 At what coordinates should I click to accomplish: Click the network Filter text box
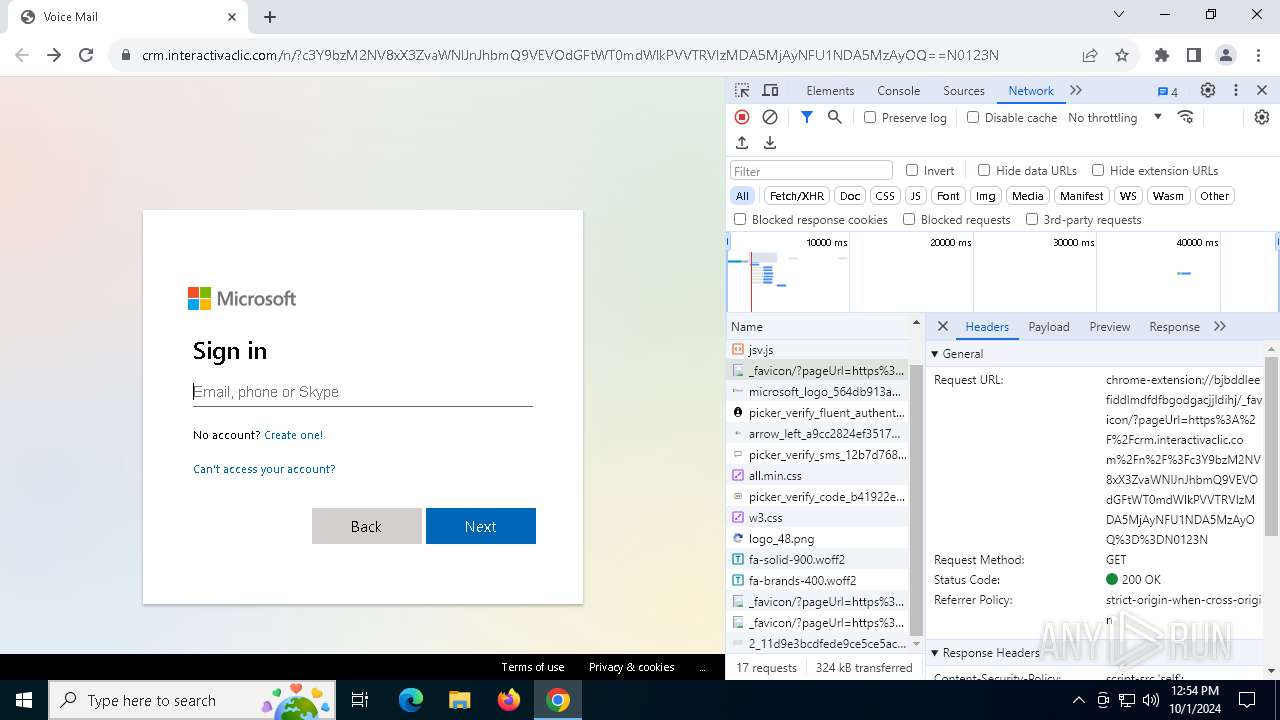tap(811, 171)
